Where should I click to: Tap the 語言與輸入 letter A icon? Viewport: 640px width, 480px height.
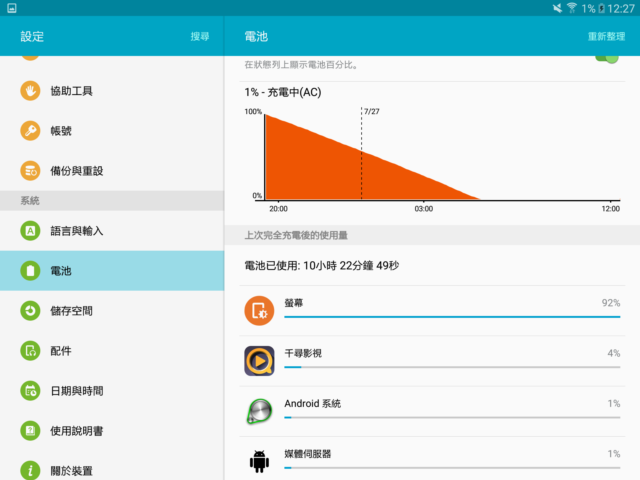30,231
